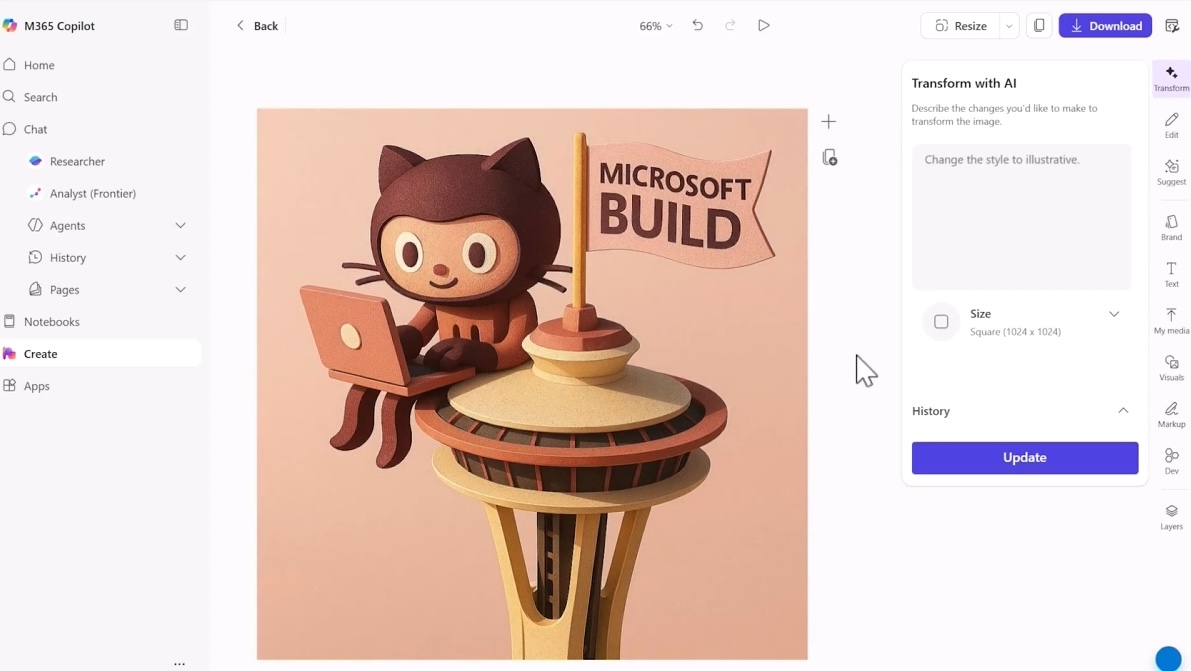This screenshot has height=671, width=1191.
Task: Select the Edit tool
Action: click(1171, 125)
